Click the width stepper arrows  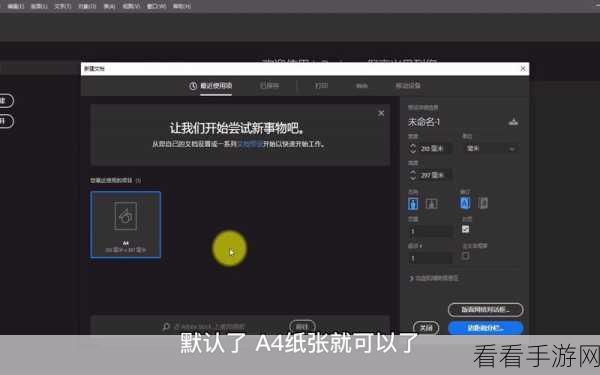coord(412,148)
